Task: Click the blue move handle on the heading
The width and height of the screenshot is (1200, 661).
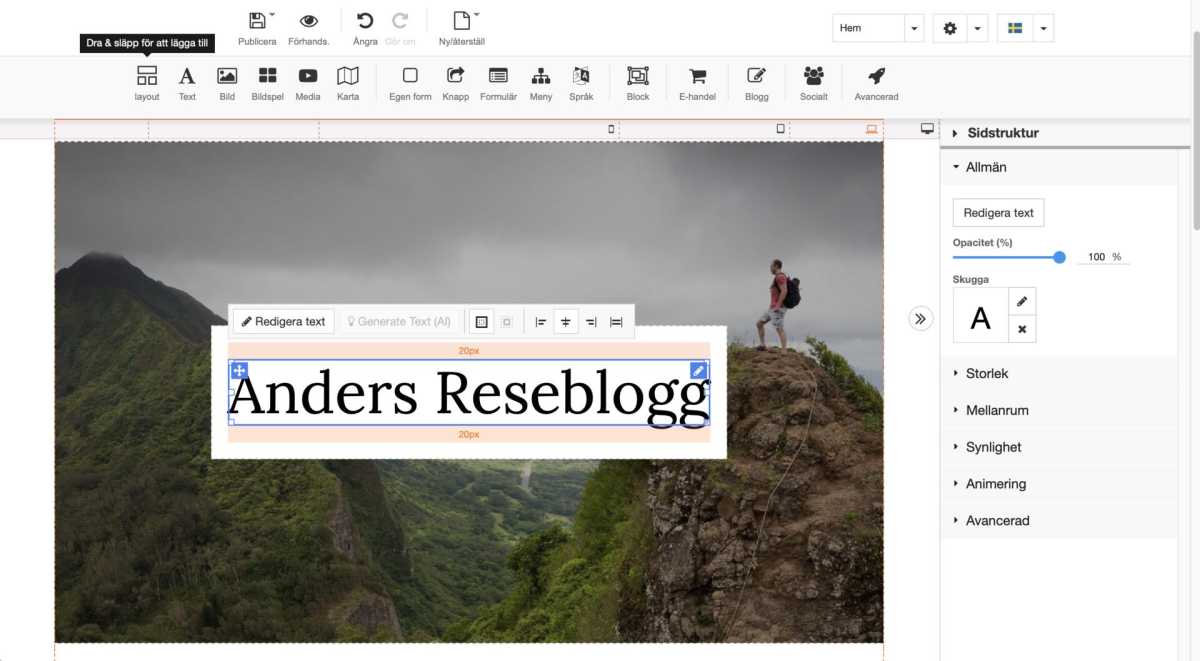Action: coord(239,371)
